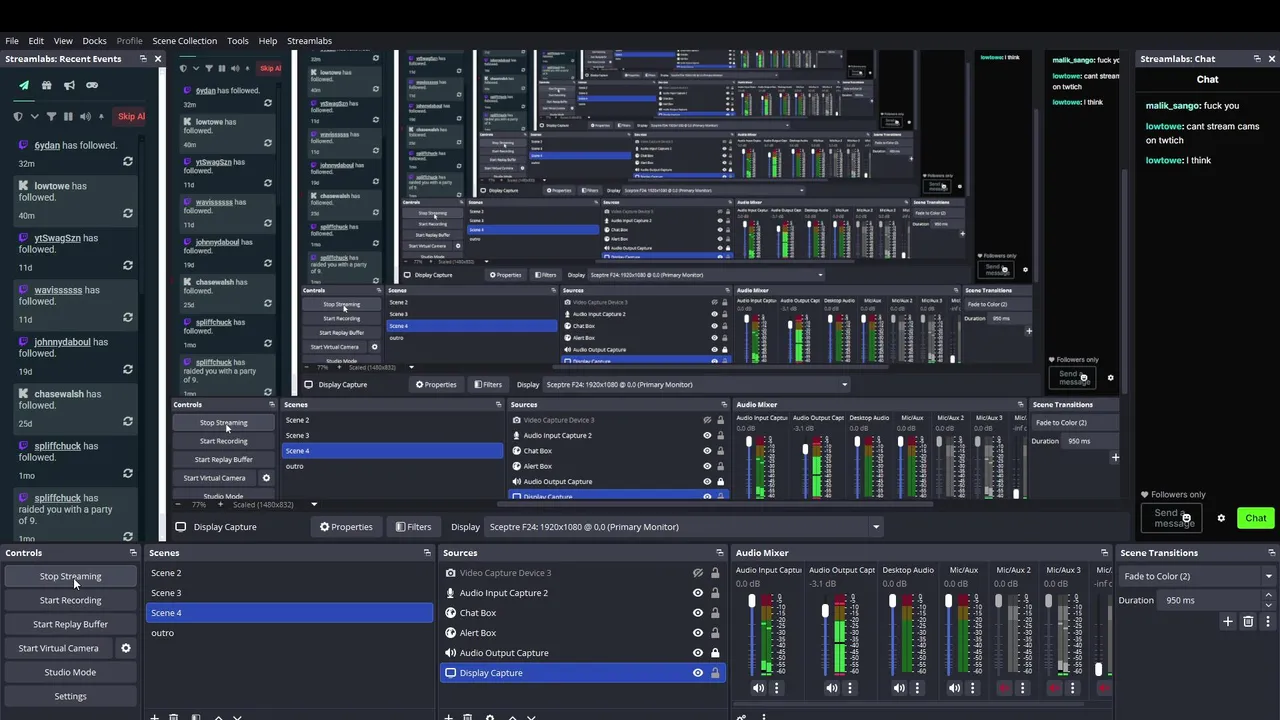Replay the ytSwagSzn follow alert
1280x720 pixels.
[127, 266]
